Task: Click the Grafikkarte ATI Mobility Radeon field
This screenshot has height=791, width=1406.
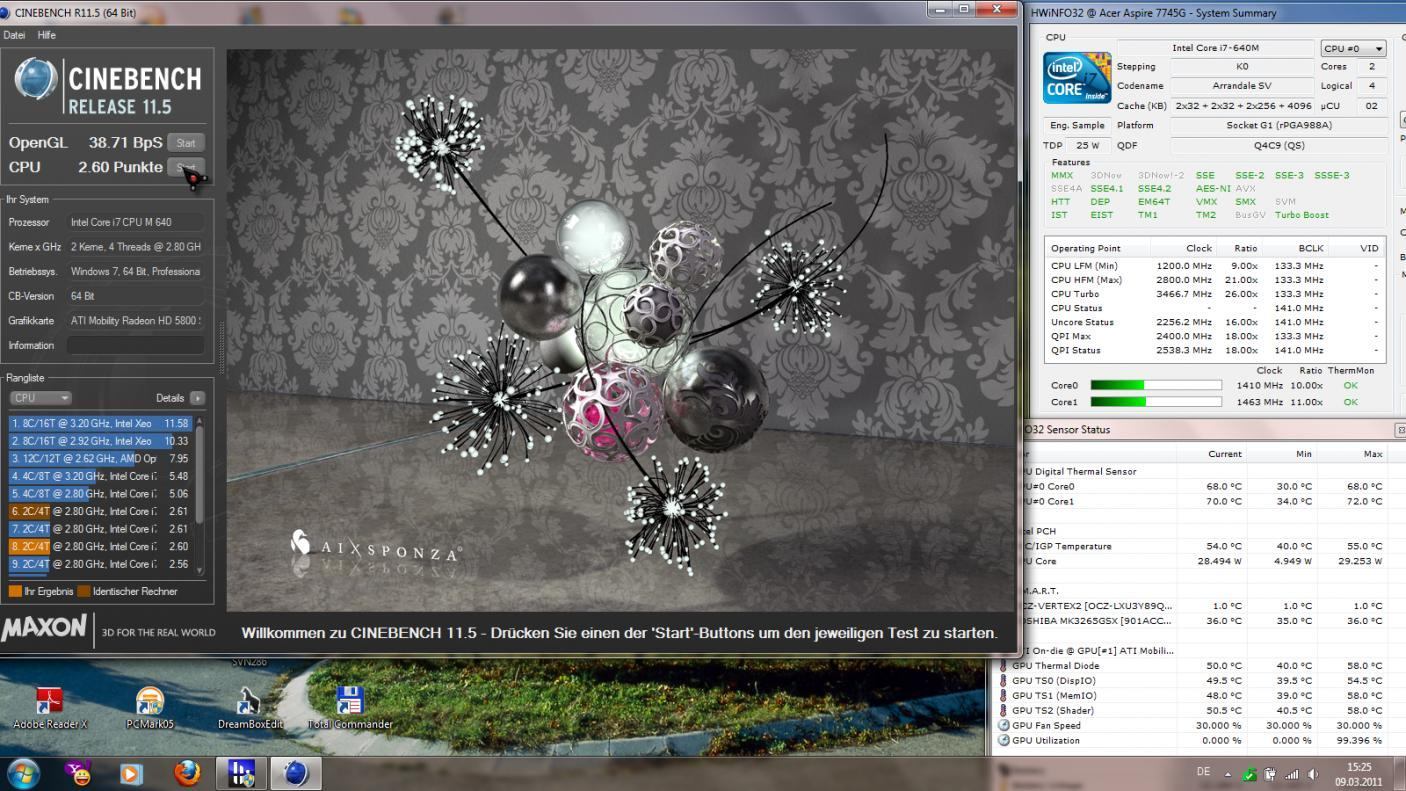Action: point(135,321)
